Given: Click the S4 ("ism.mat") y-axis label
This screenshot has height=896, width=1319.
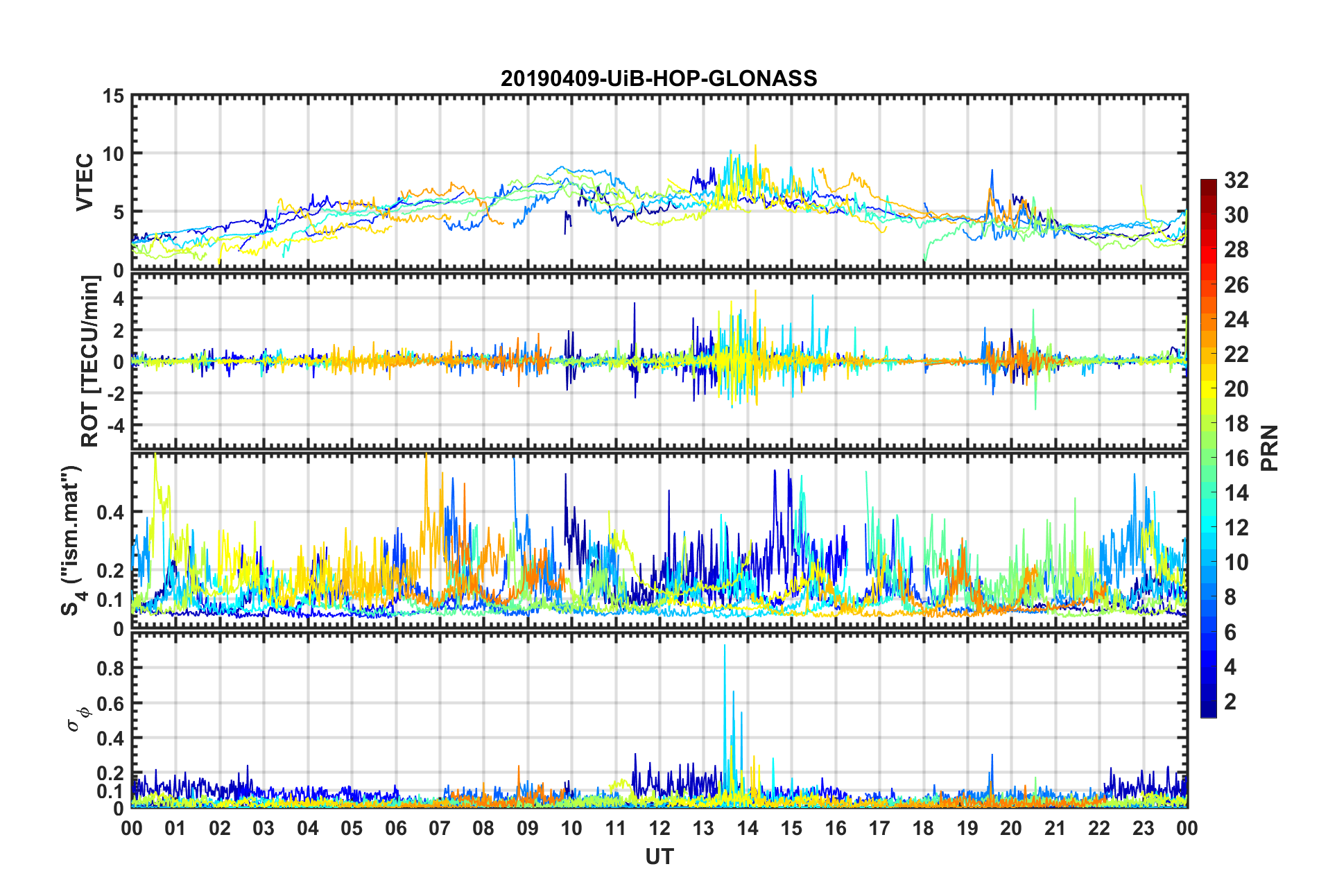Looking at the screenshot, I should coord(74,541).
